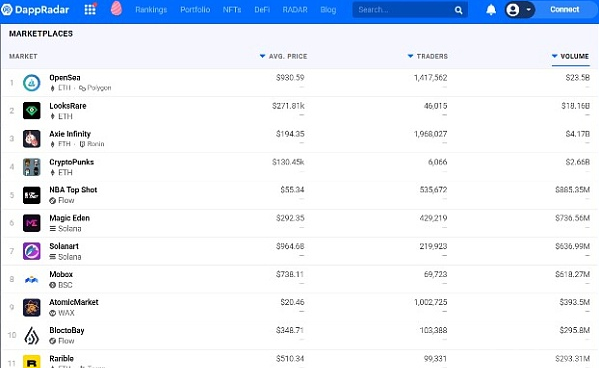The width and height of the screenshot is (599, 368).
Task: Click Magic Eden average price $292.35
Action: [290, 218]
